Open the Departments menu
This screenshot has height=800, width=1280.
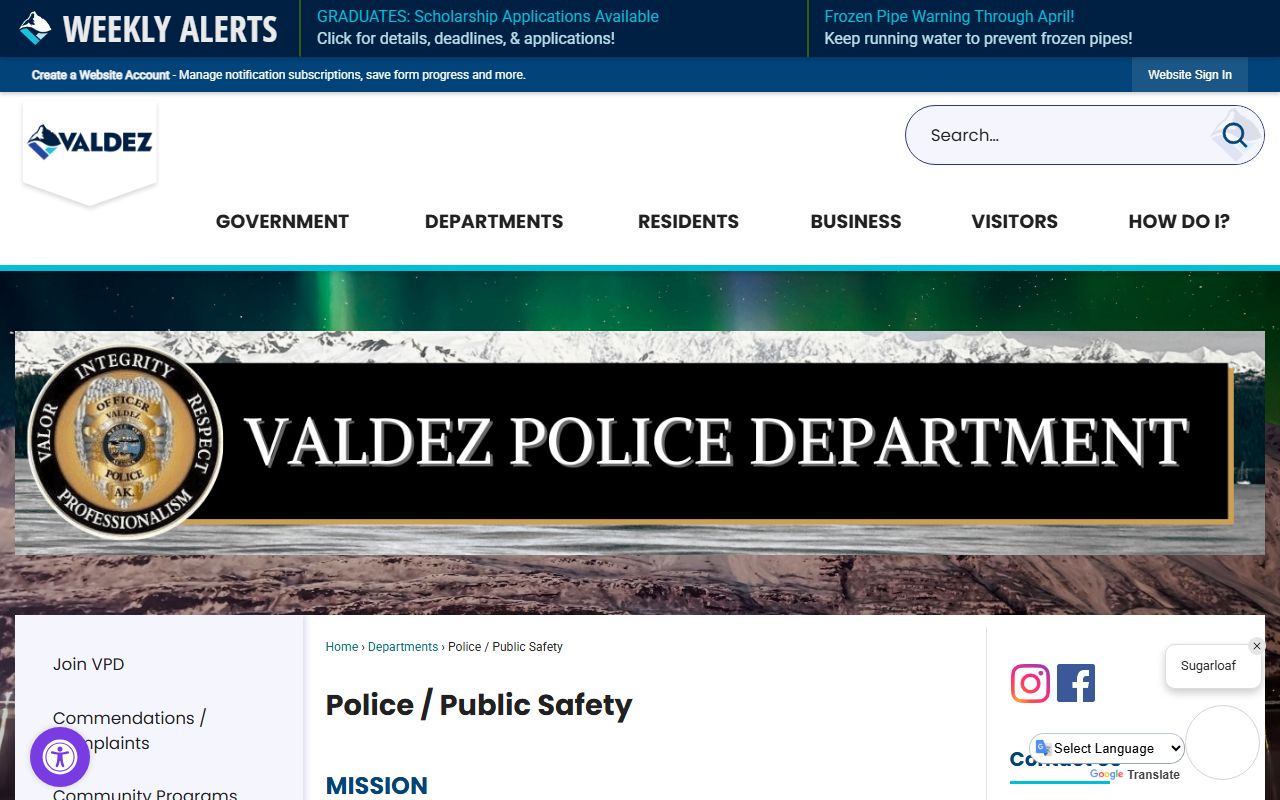494,222
